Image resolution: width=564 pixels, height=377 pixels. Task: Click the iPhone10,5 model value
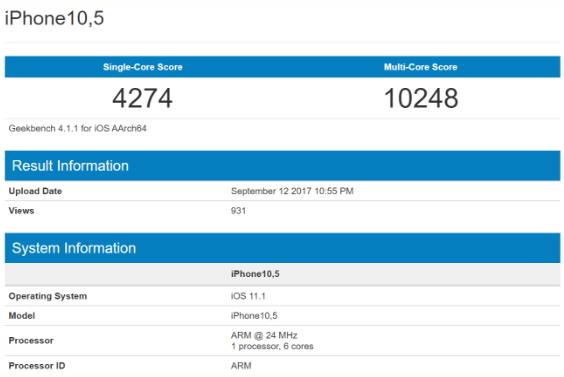point(254,316)
